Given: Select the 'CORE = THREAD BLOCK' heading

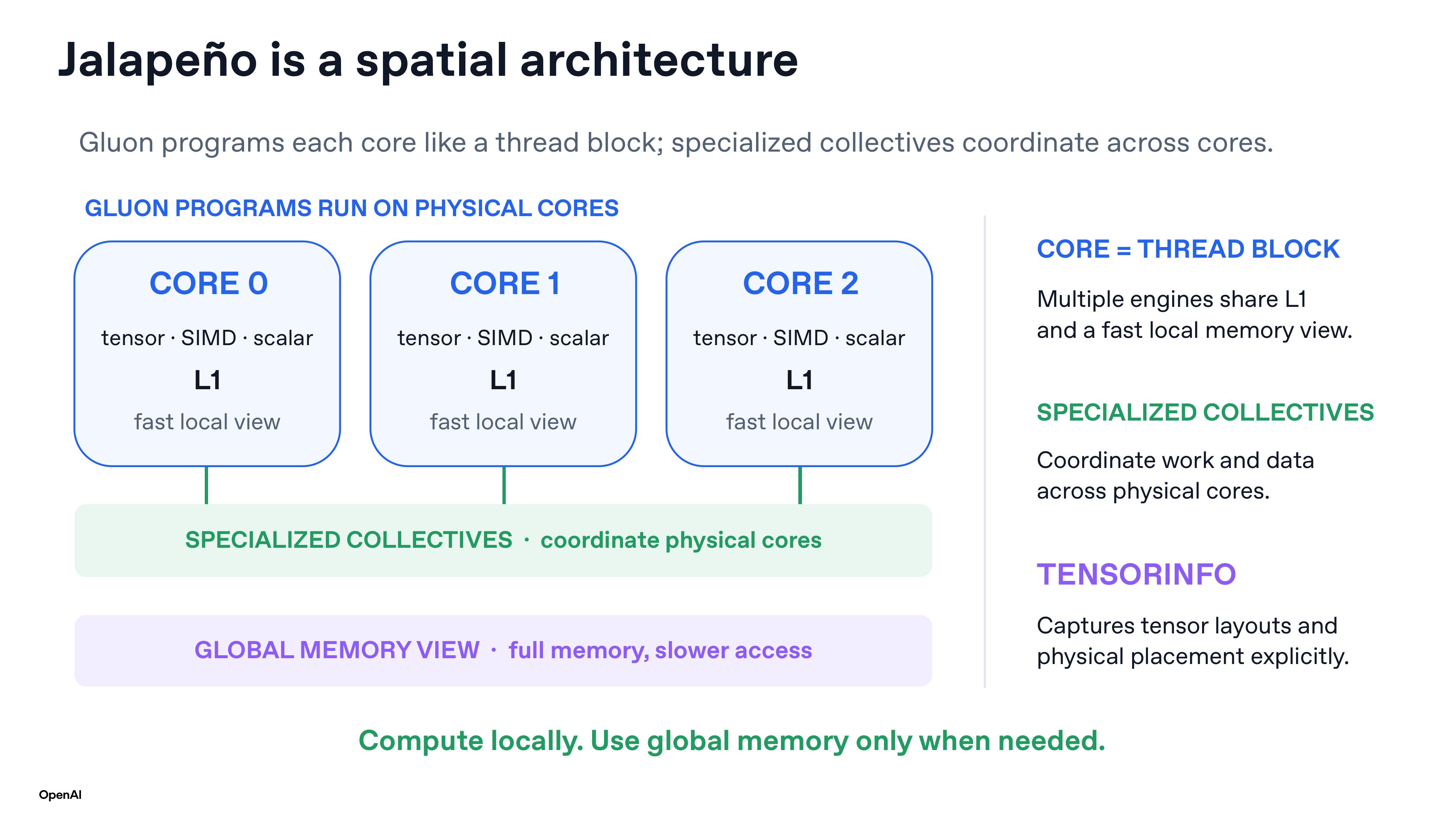Looking at the screenshot, I should click(1188, 249).
